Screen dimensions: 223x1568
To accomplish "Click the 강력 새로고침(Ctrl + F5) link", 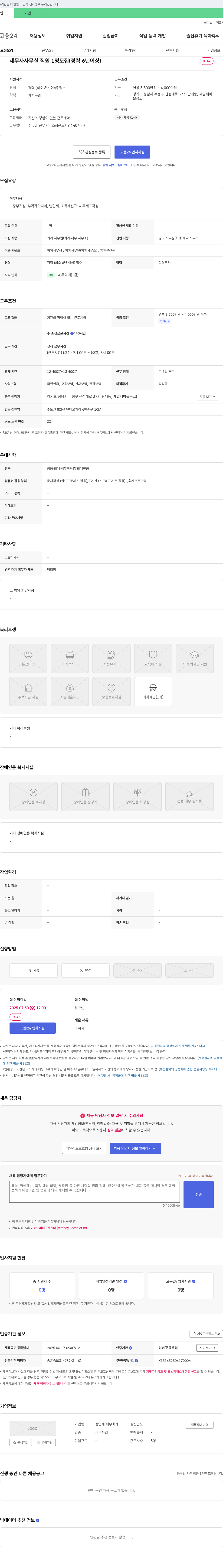I will (x=119, y=165).
